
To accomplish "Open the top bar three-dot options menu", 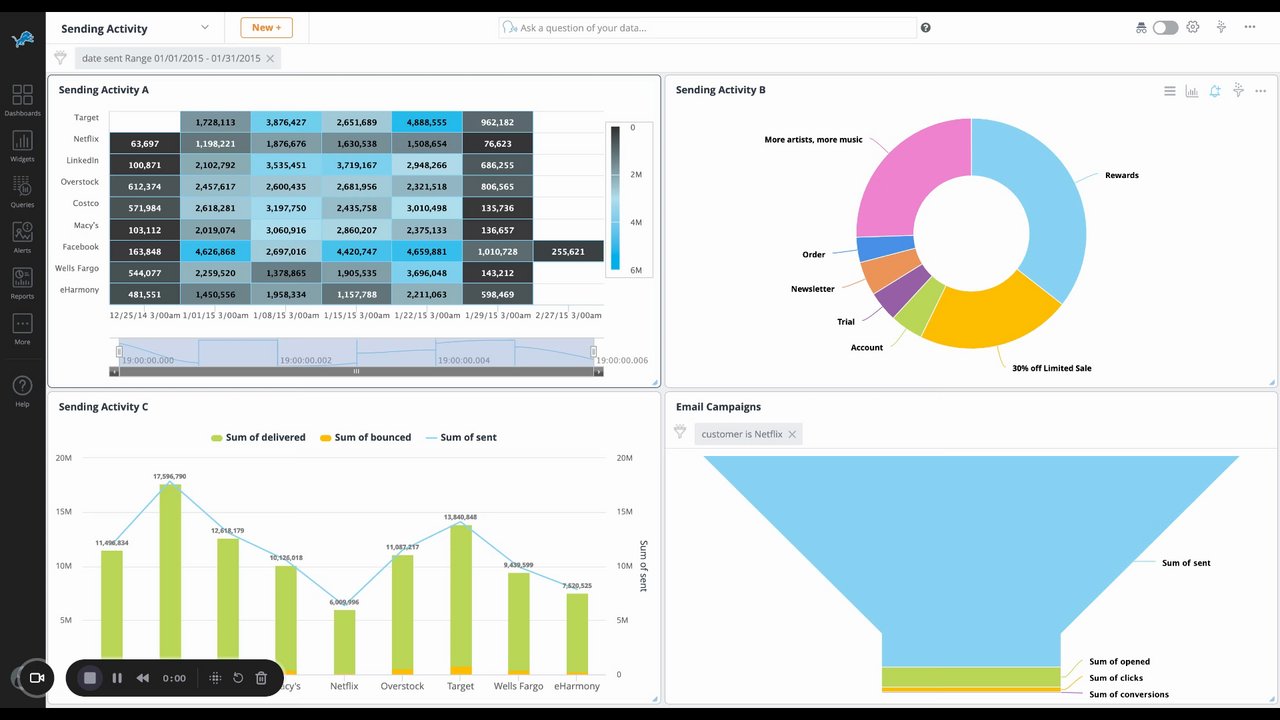I will (x=1250, y=27).
